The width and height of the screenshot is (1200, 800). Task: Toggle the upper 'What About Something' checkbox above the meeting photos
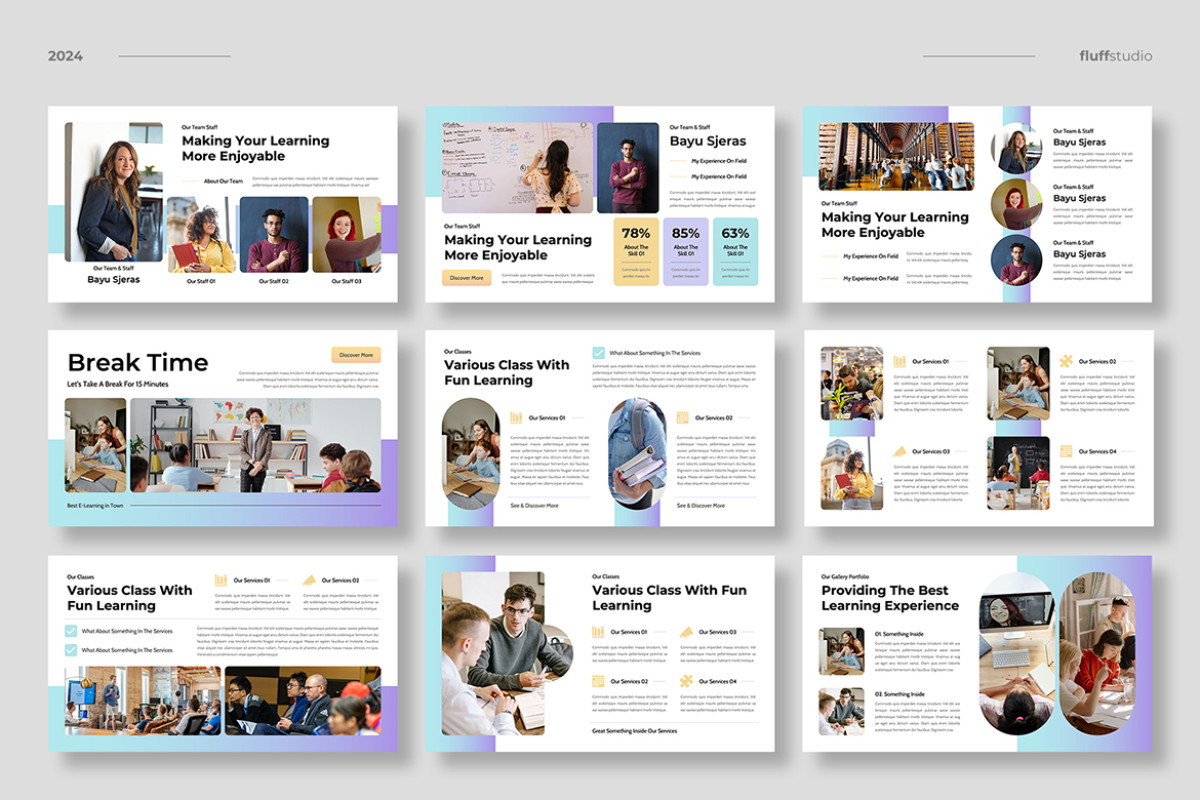click(x=71, y=631)
